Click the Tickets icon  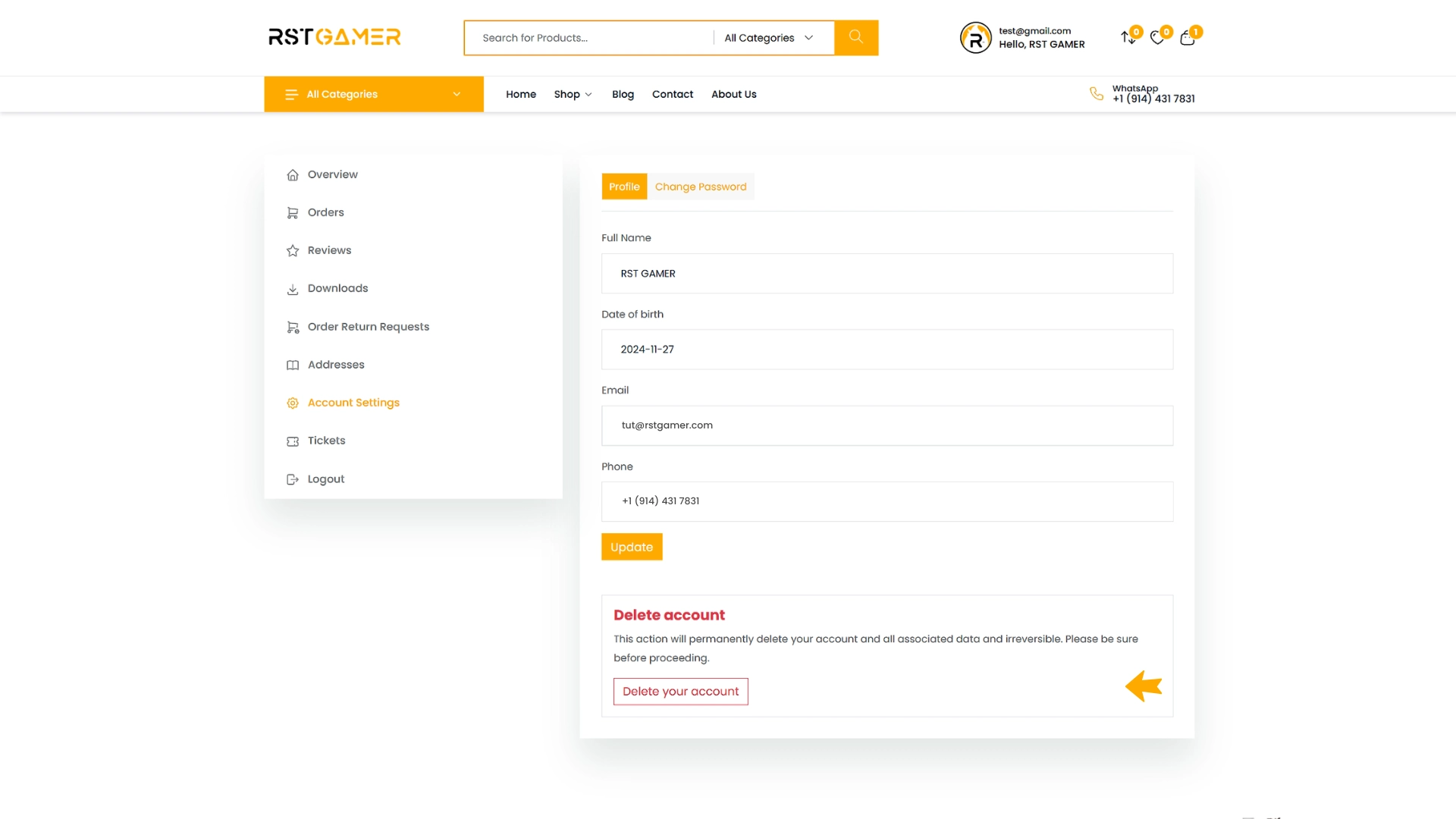[293, 441]
